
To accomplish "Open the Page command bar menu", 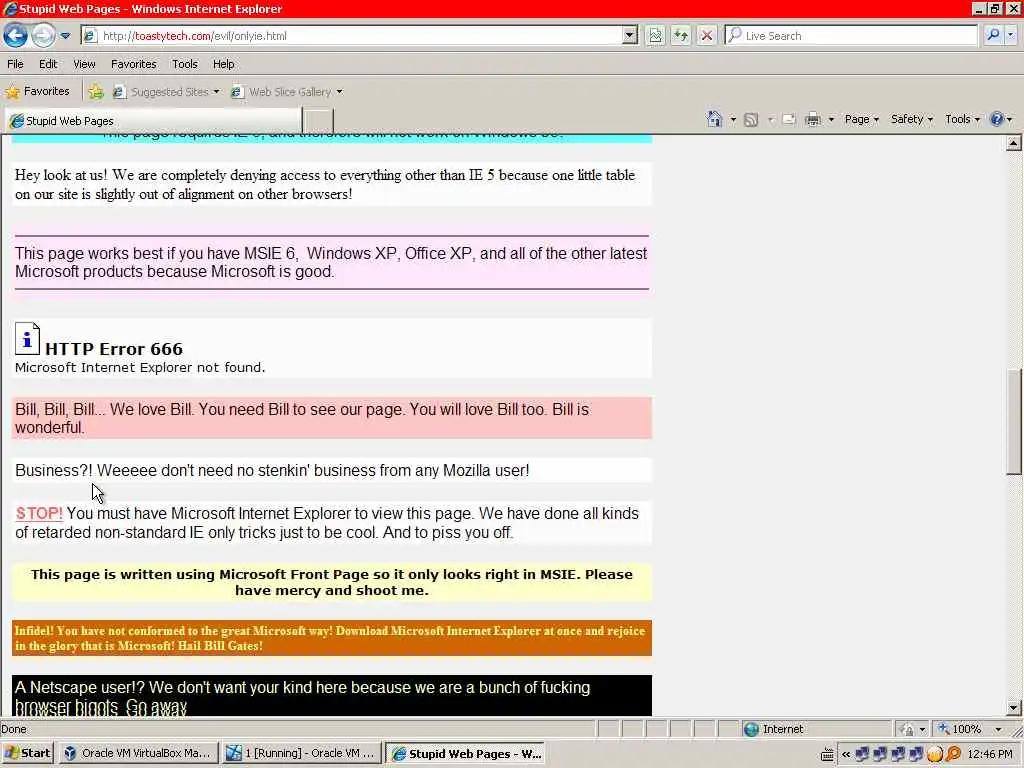I will [x=861, y=120].
